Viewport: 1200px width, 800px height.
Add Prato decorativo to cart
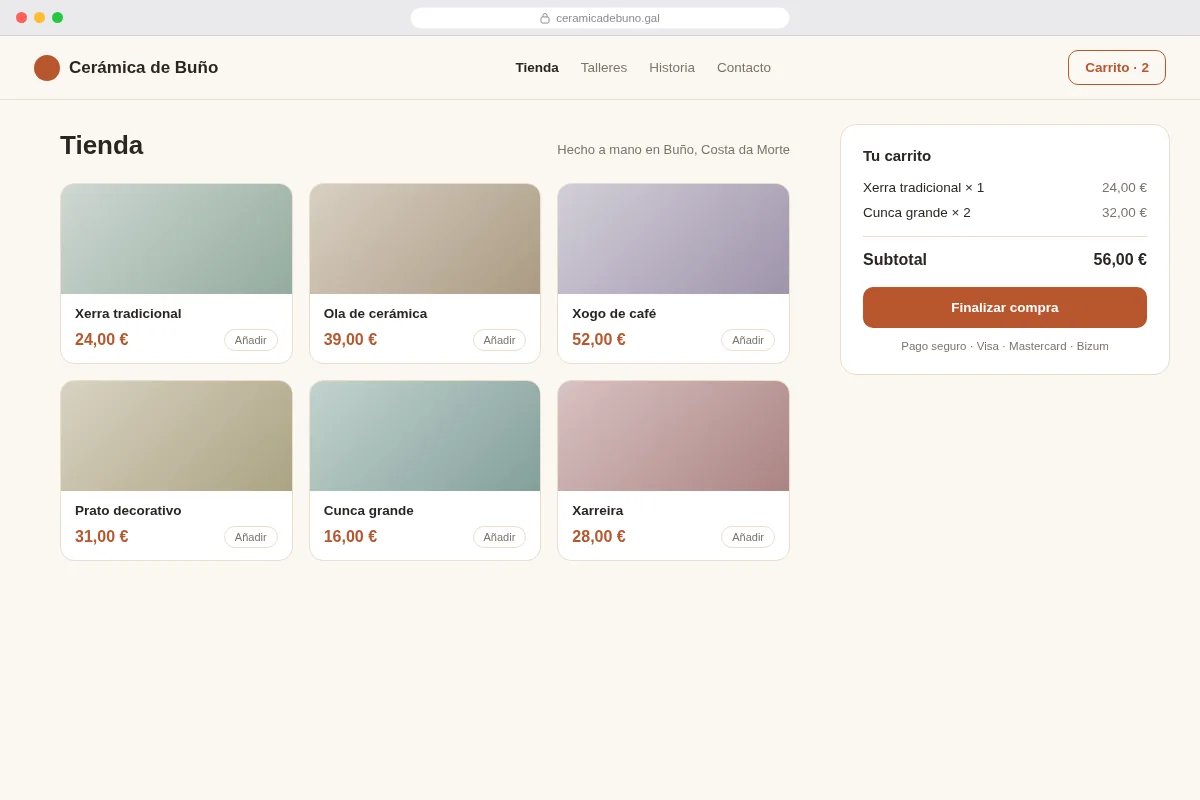tap(251, 537)
